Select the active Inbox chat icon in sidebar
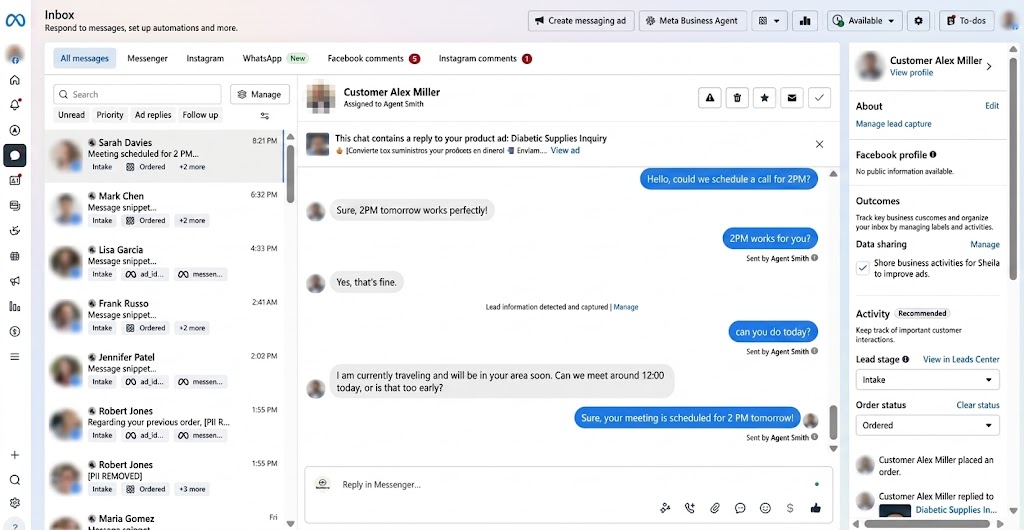 15,155
